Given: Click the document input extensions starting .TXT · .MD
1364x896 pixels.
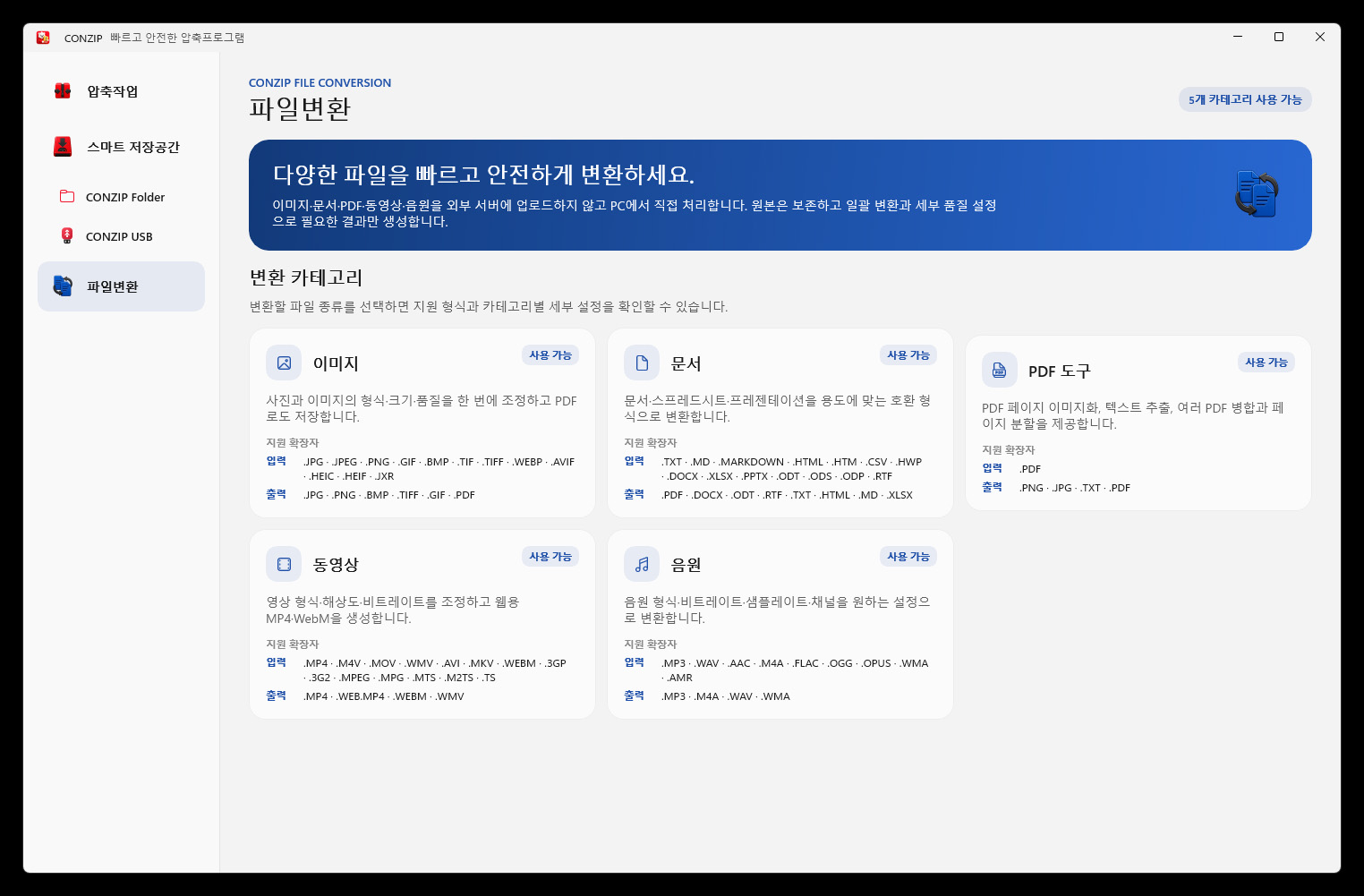Looking at the screenshot, I should click(x=791, y=469).
